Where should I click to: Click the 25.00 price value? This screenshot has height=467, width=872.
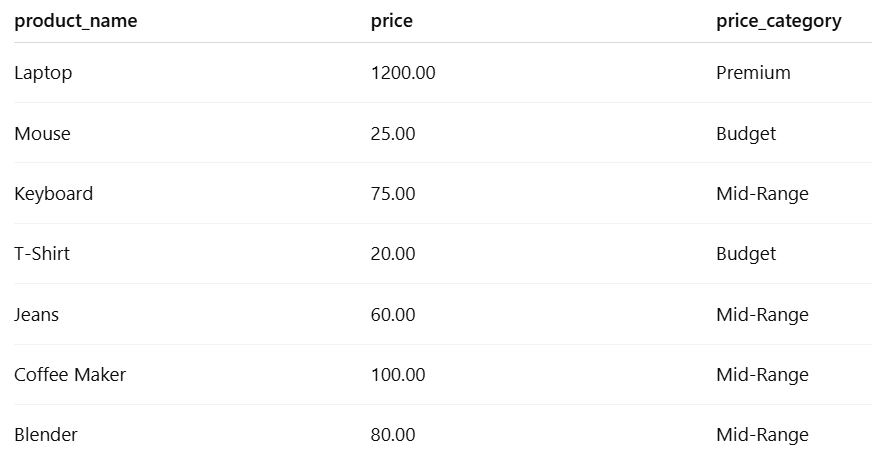click(x=393, y=134)
